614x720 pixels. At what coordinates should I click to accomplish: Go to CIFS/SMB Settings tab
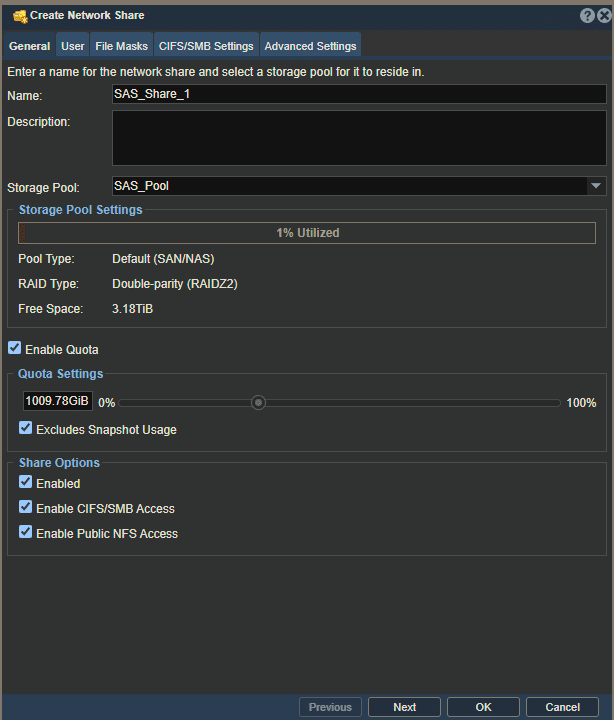coord(206,46)
